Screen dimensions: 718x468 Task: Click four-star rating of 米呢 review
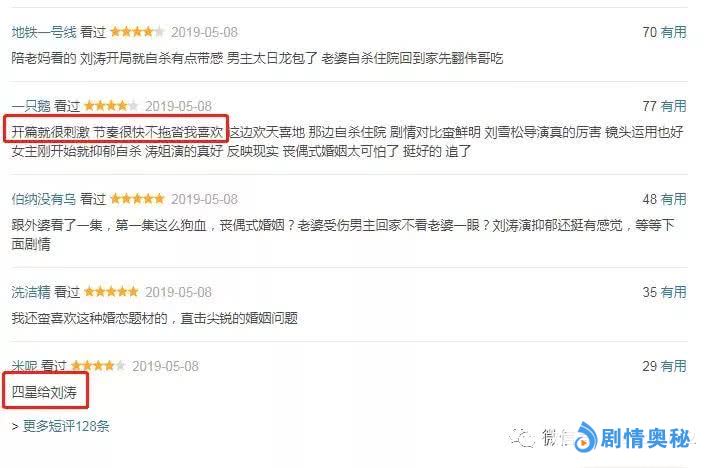tap(98, 366)
